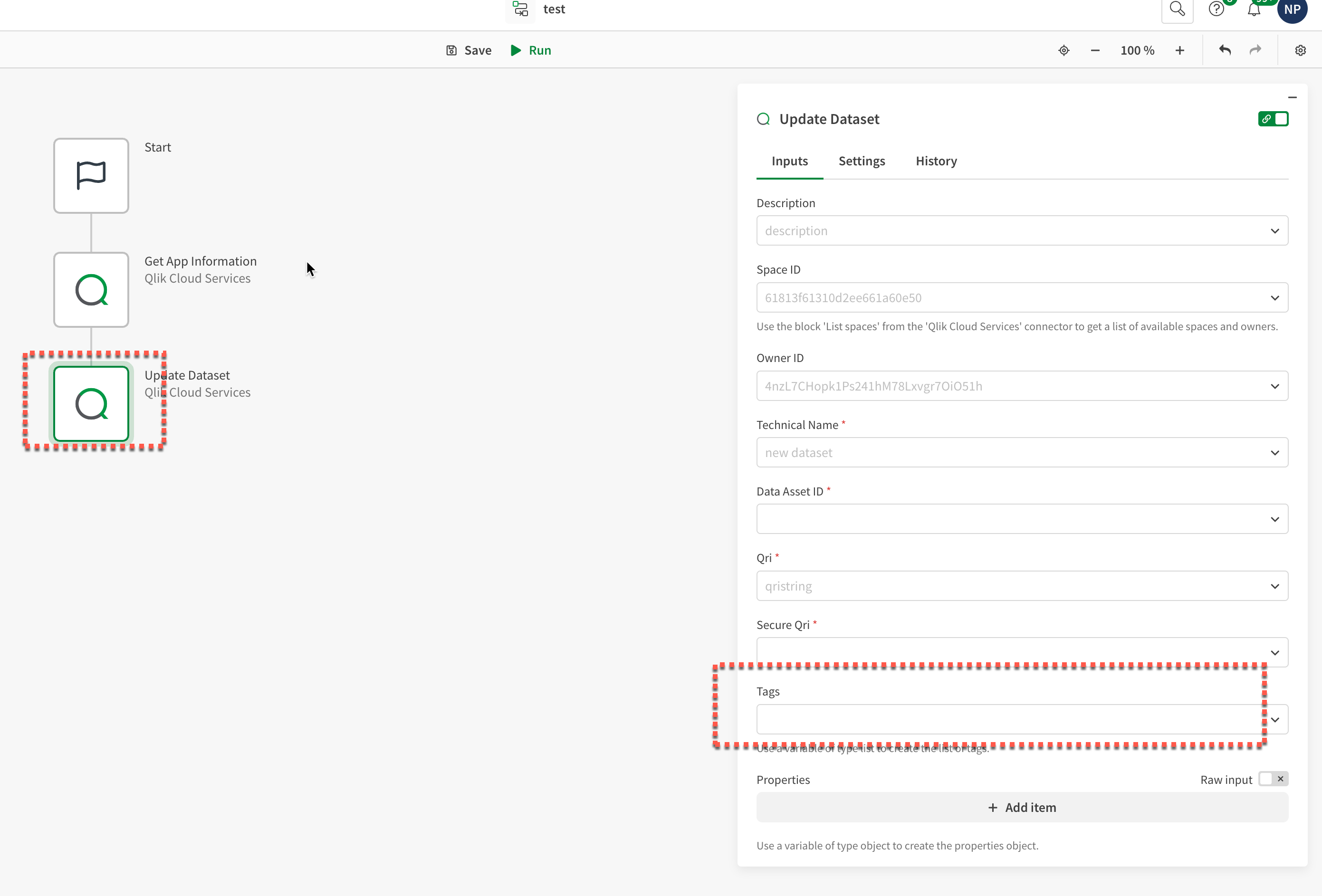Toggle the green link switch on Update Dataset

coord(1273,119)
